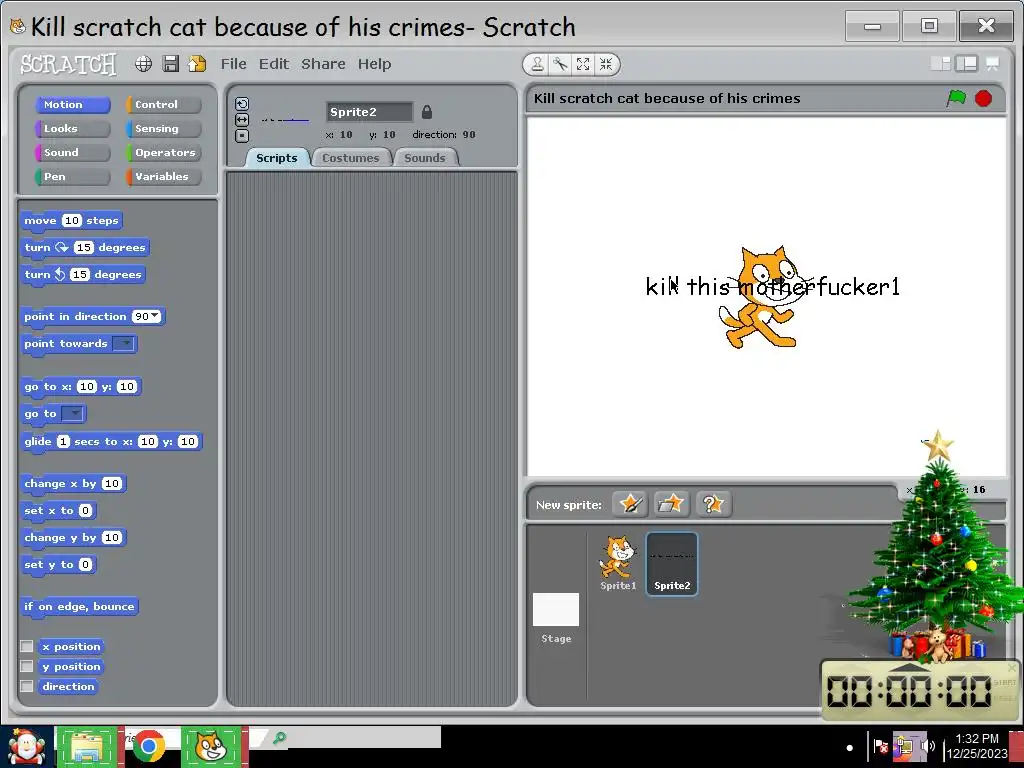Image resolution: width=1024 pixels, height=768 pixels.
Task: Click the if on edge, bounce block
Action: [x=80, y=607]
